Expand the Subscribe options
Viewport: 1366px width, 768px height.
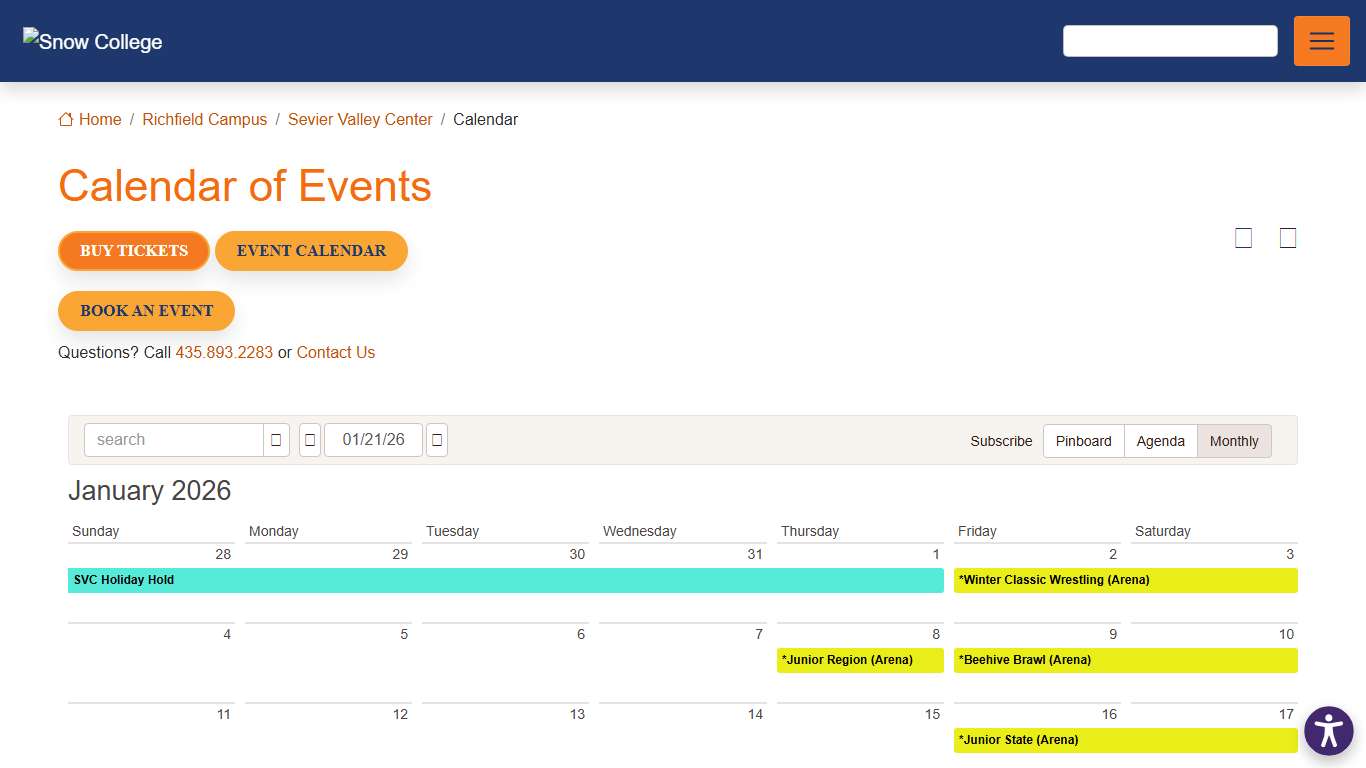[x=1001, y=441]
